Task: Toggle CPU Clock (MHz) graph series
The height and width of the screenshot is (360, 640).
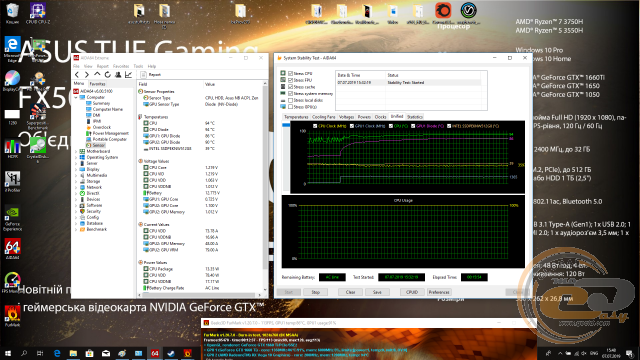Action: [315, 126]
